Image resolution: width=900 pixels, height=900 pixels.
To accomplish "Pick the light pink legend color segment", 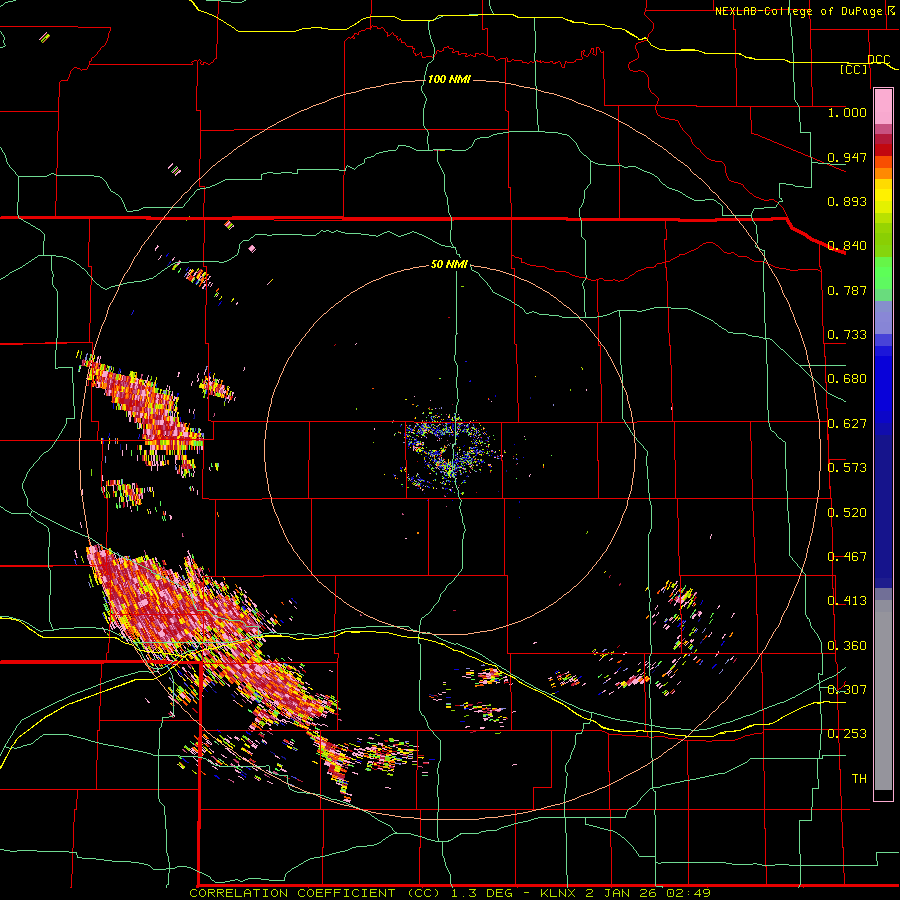I will (x=883, y=107).
